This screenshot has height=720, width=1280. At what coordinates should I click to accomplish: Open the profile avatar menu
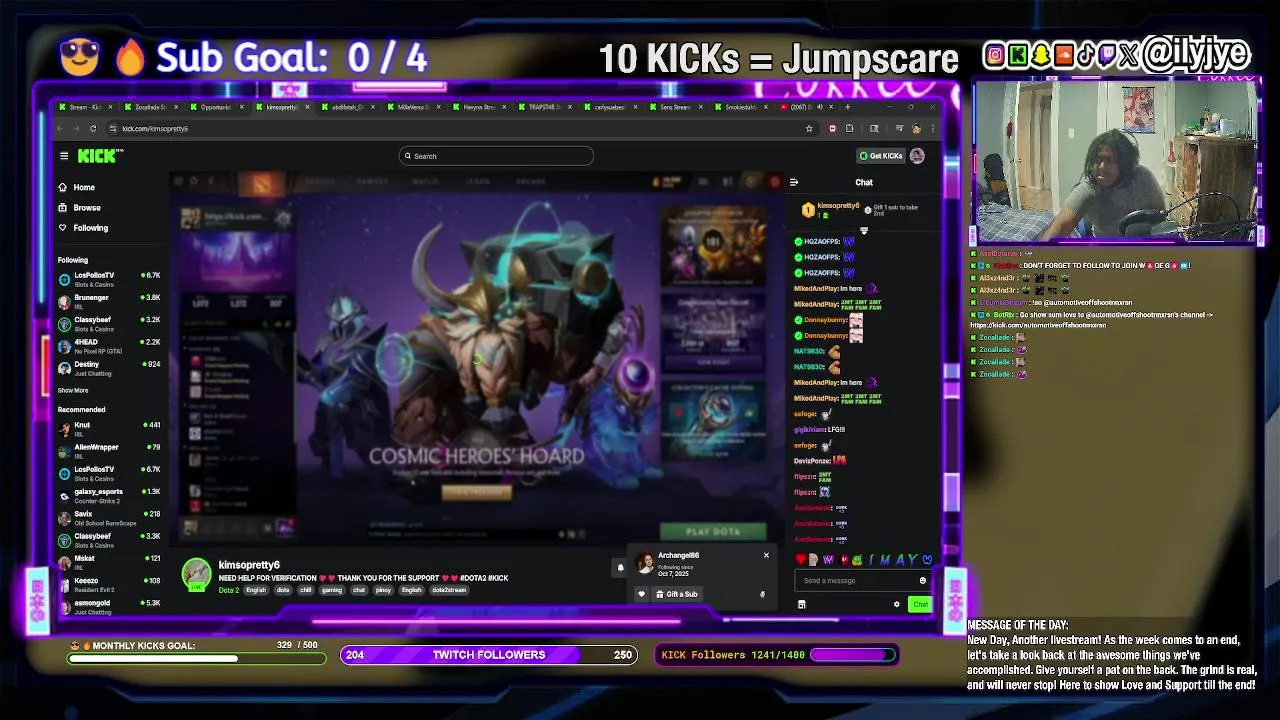tap(917, 156)
